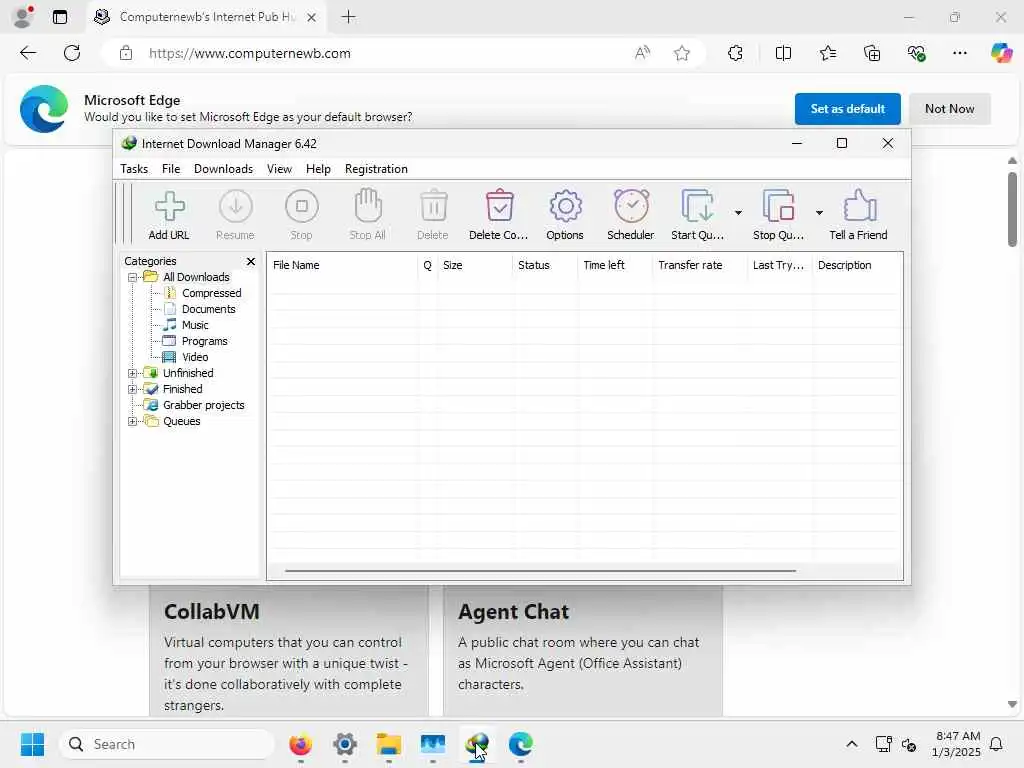Select the Documents category
Viewport: 1024px width, 768px height.
click(208, 309)
